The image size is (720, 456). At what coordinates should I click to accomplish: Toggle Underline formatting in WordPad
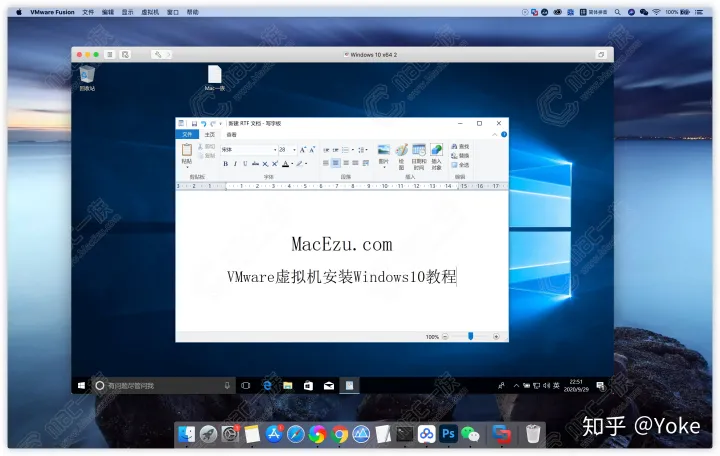click(245, 163)
